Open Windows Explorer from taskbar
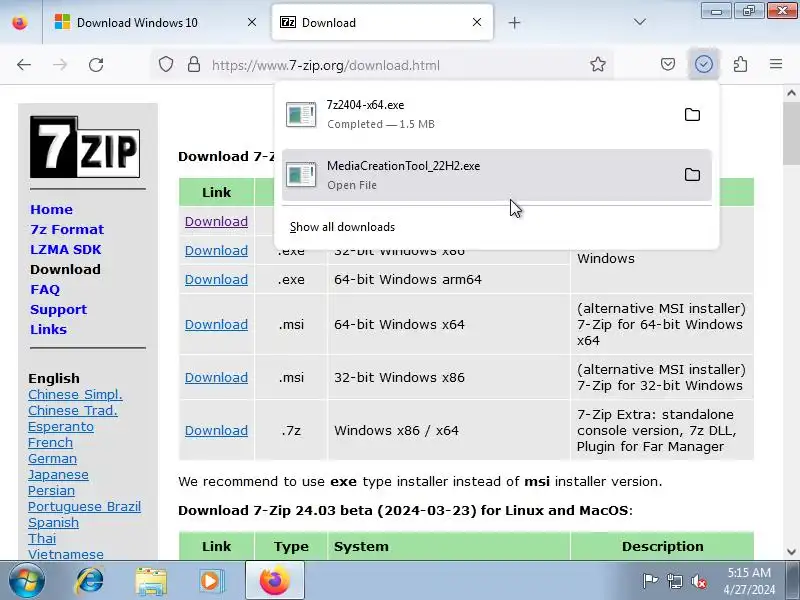This screenshot has width=800, height=600. (x=151, y=581)
